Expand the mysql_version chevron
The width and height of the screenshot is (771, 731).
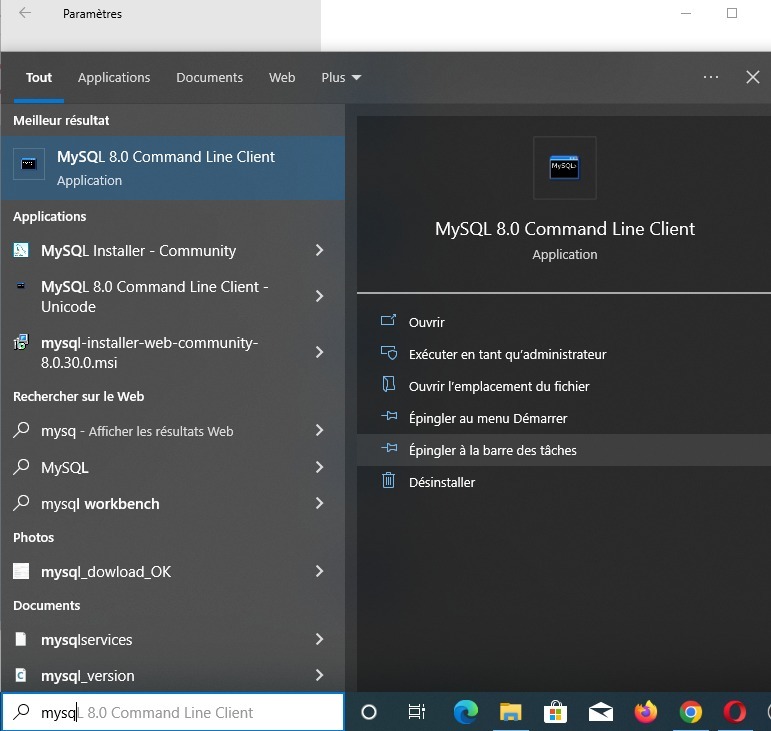click(x=320, y=675)
